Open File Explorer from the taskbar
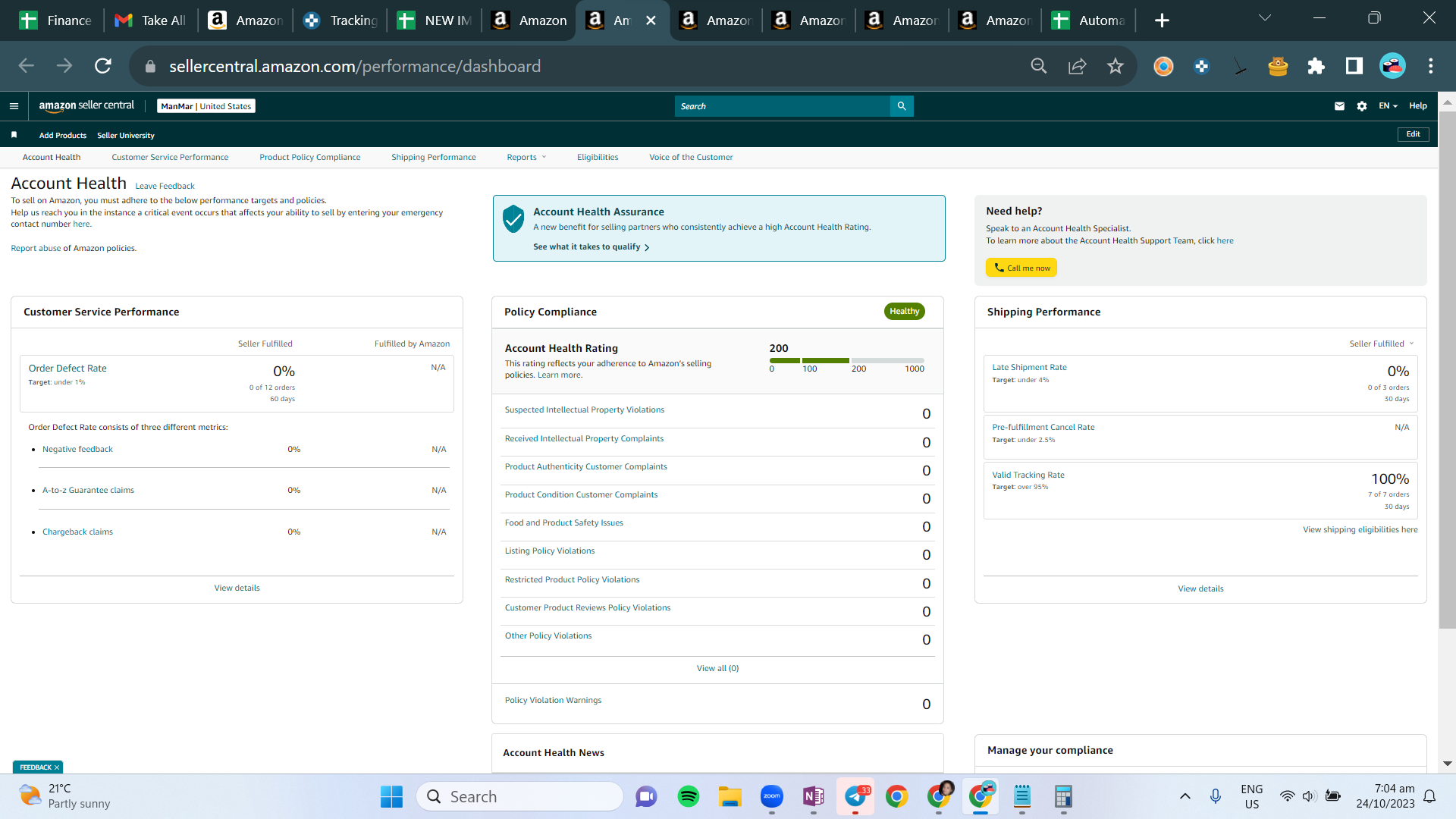The width and height of the screenshot is (1456, 819). (730, 796)
